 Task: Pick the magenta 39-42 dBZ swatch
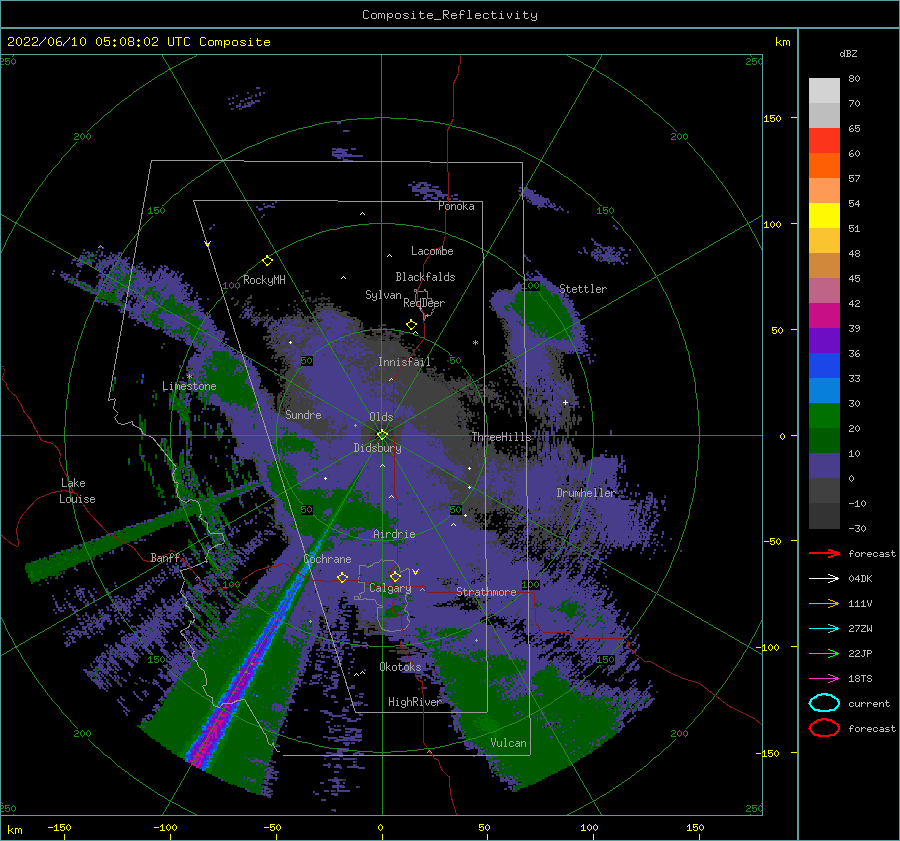824,316
